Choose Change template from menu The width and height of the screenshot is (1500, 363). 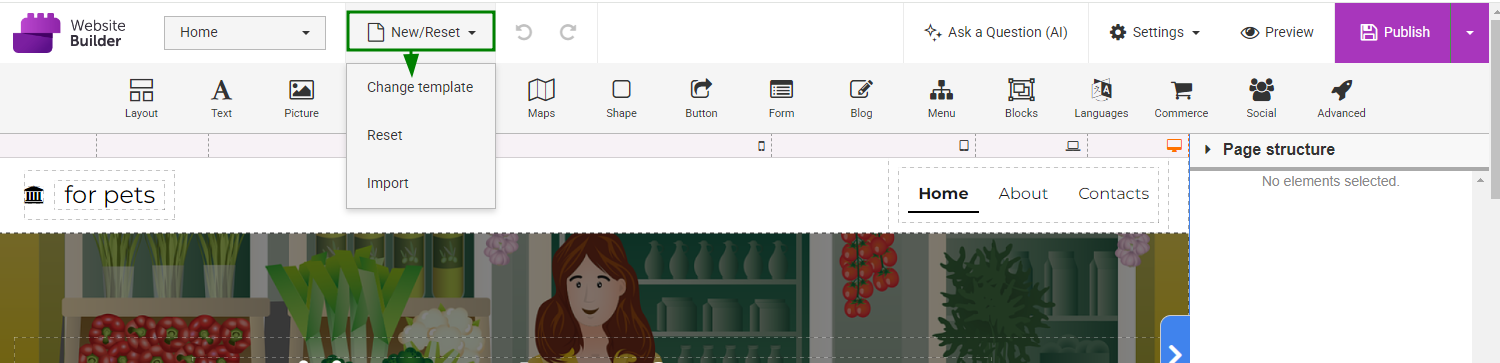click(x=420, y=87)
